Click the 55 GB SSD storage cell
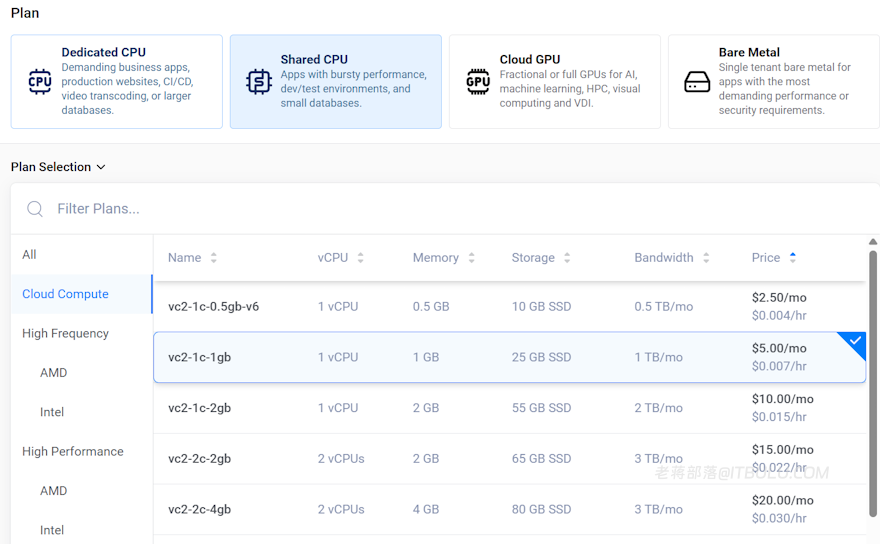880x544 pixels. click(x=541, y=408)
